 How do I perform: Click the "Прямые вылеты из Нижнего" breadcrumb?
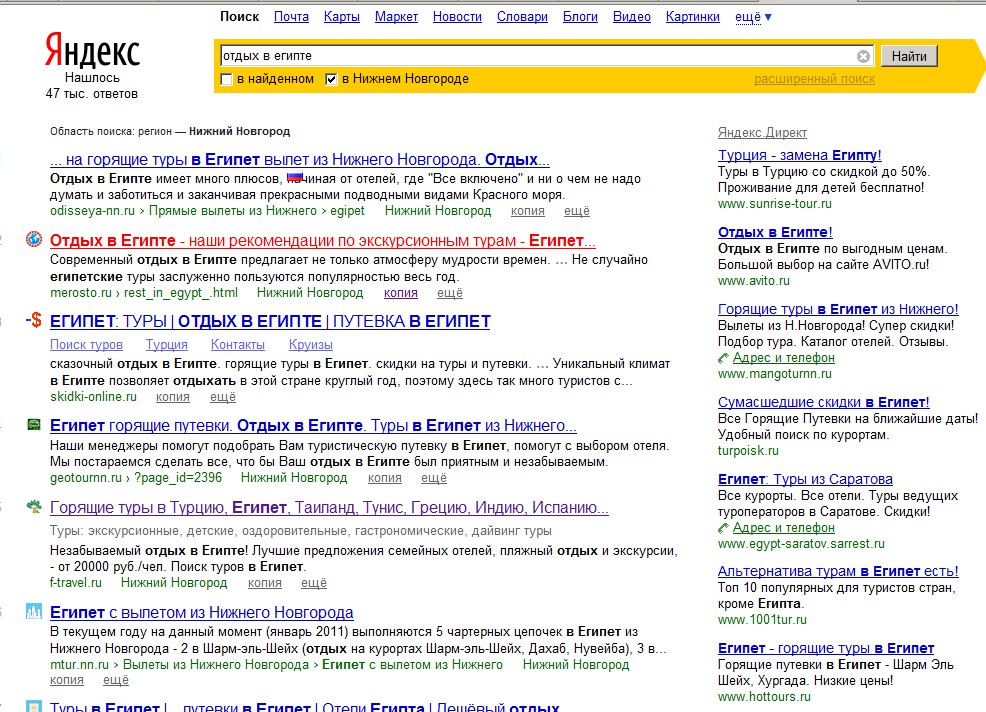(233, 211)
